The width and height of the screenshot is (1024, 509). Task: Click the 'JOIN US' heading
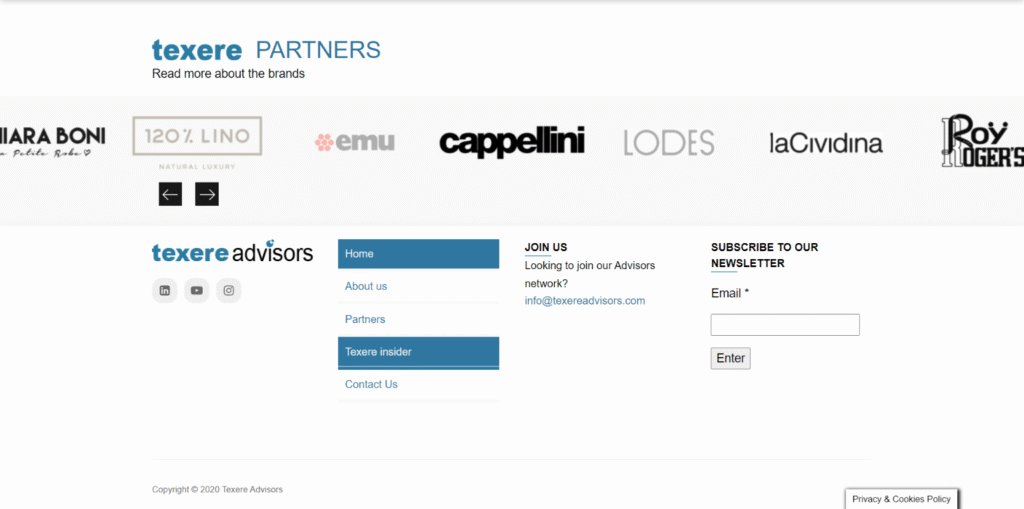click(546, 247)
